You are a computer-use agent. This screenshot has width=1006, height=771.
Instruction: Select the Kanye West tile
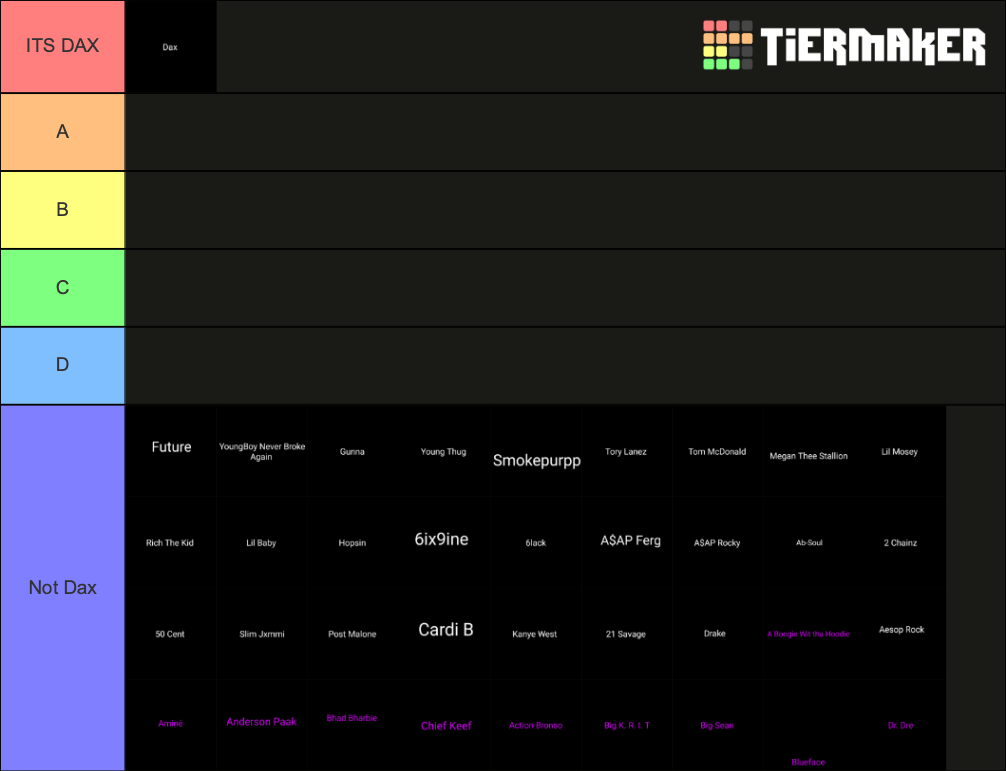(x=536, y=633)
